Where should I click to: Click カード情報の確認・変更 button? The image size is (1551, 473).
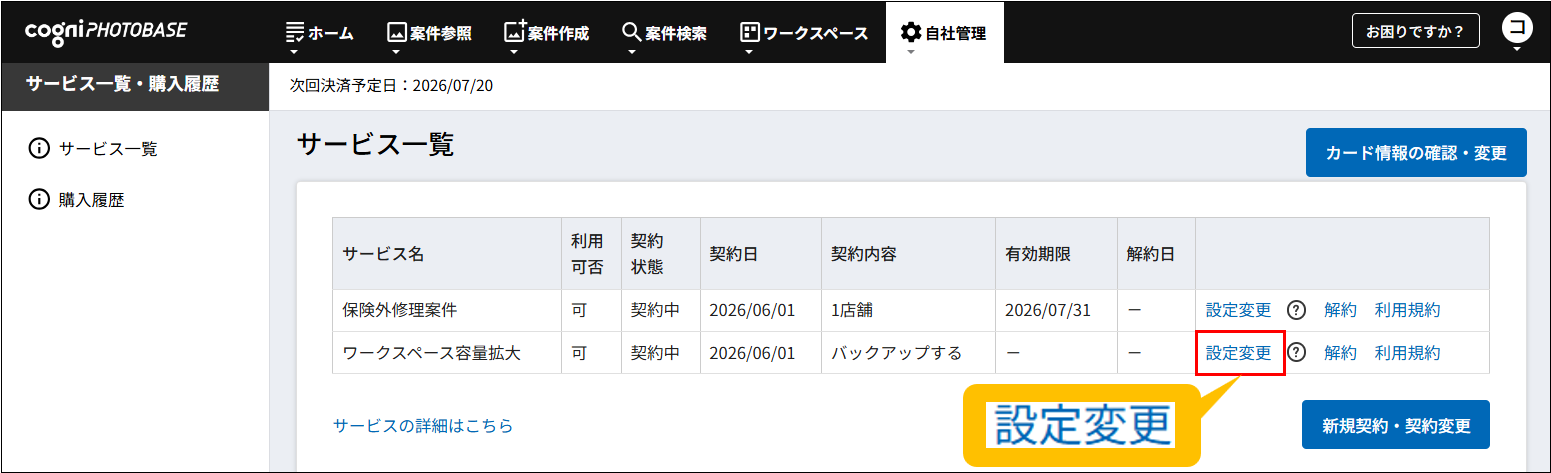coord(1415,153)
